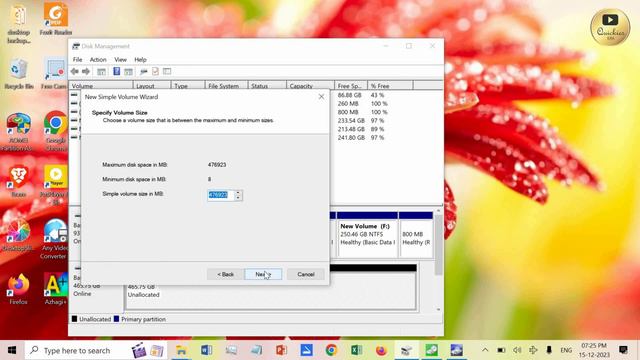640x360 pixels.
Task: Sort by the Status column header
Action: click(267, 86)
